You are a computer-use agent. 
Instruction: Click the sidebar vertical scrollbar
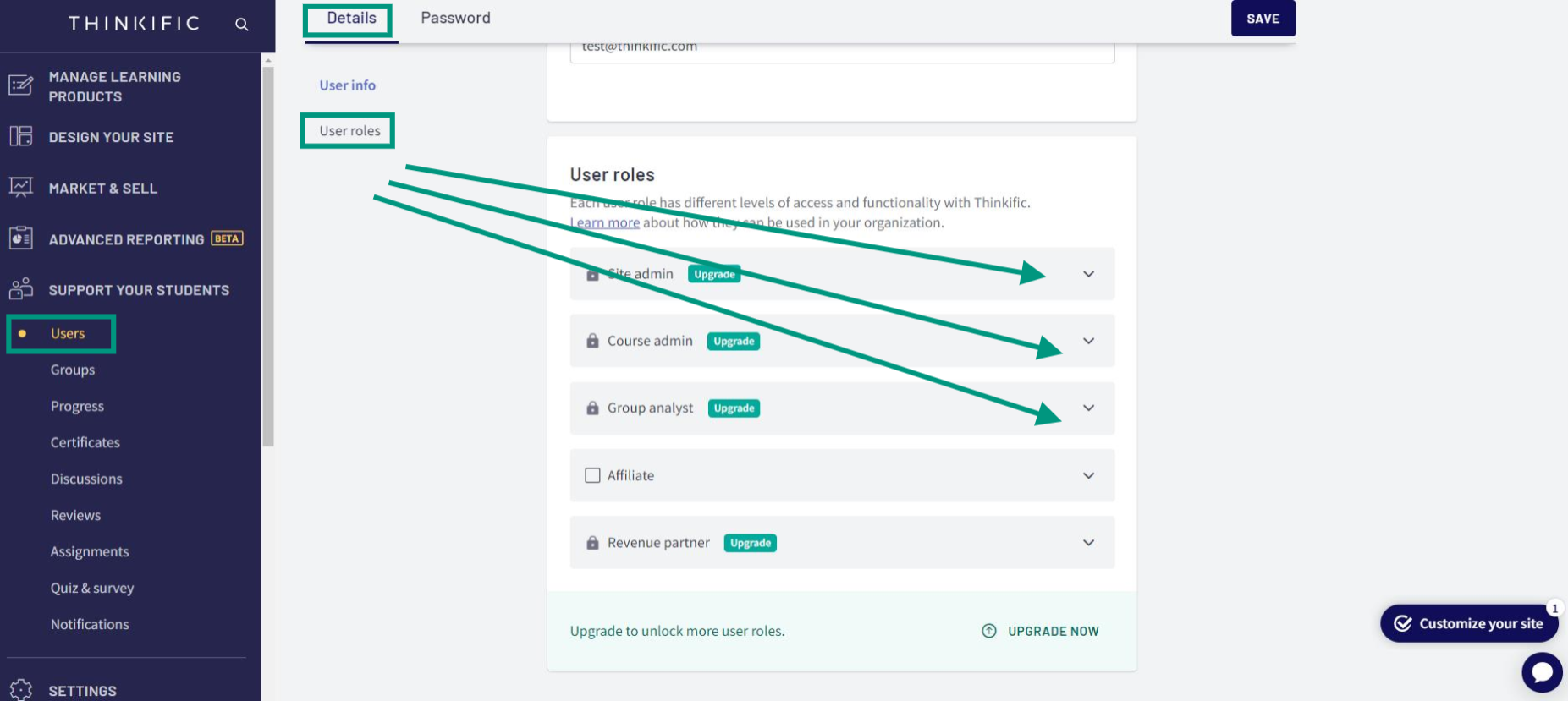(268, 254)
